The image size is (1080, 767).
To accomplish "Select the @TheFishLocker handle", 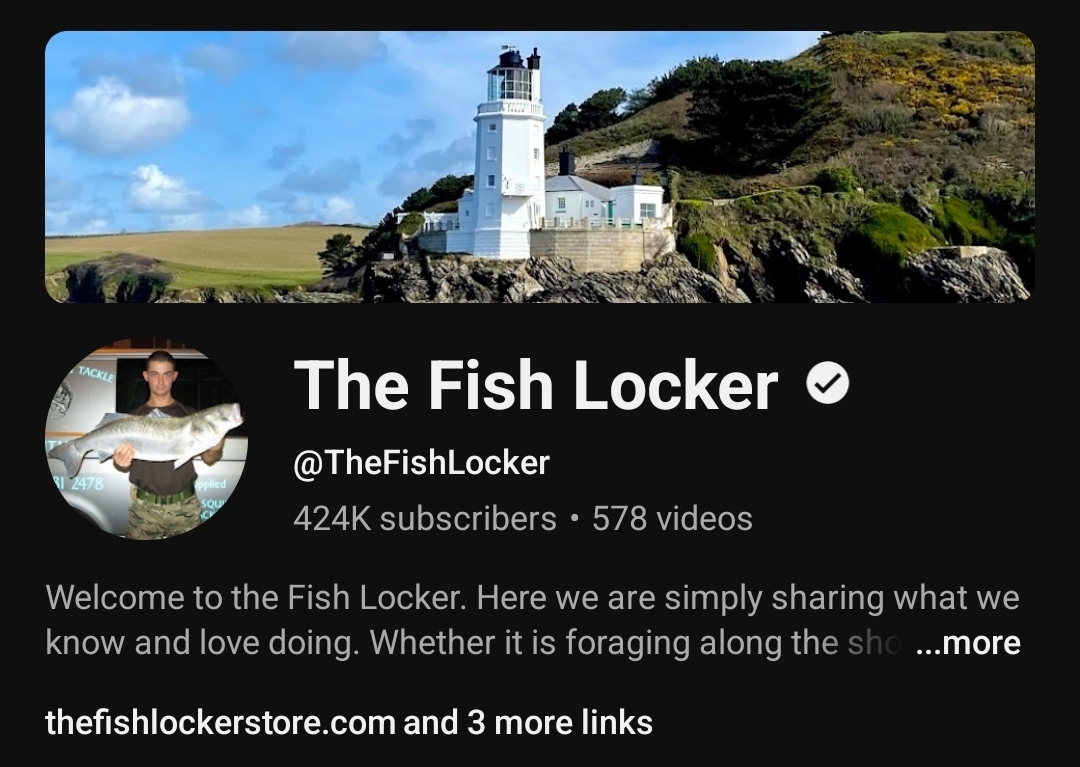I will (422, 462).
